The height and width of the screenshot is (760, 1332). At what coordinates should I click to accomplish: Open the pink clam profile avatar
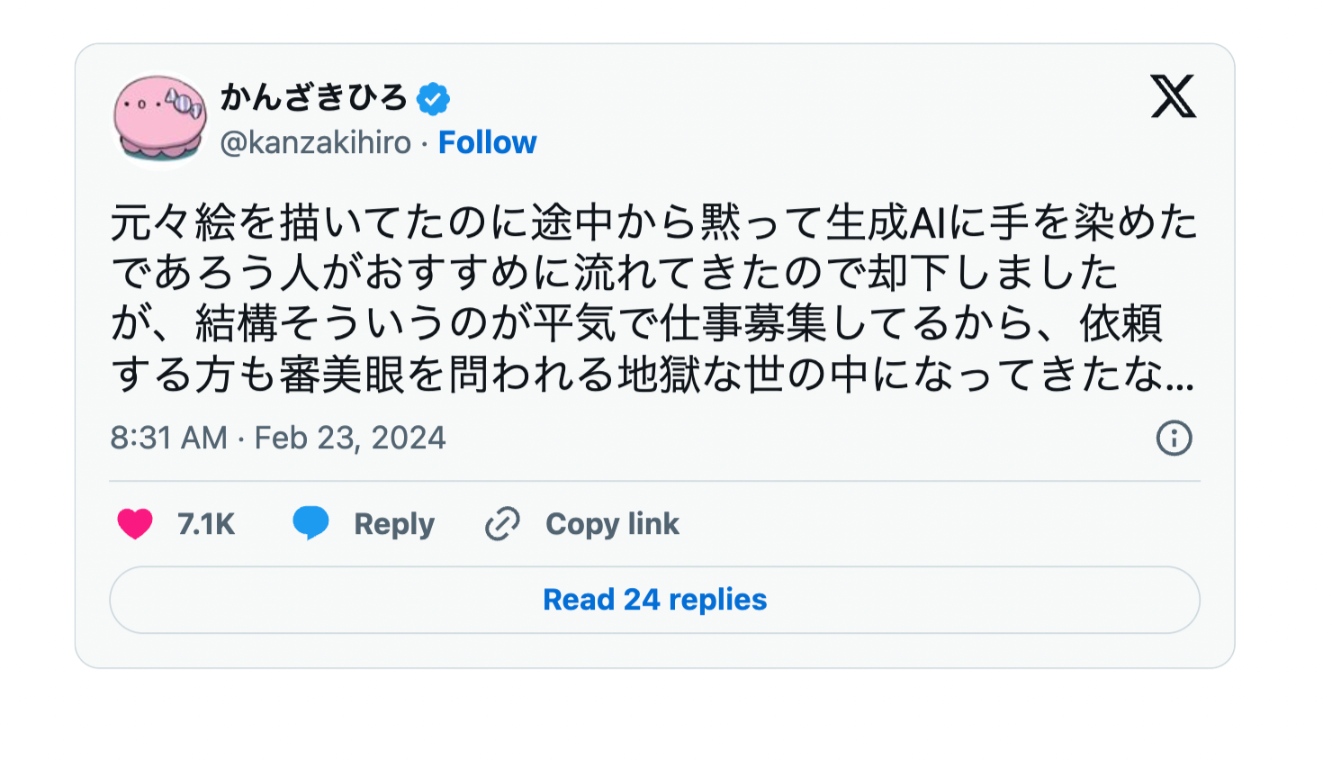160,118
